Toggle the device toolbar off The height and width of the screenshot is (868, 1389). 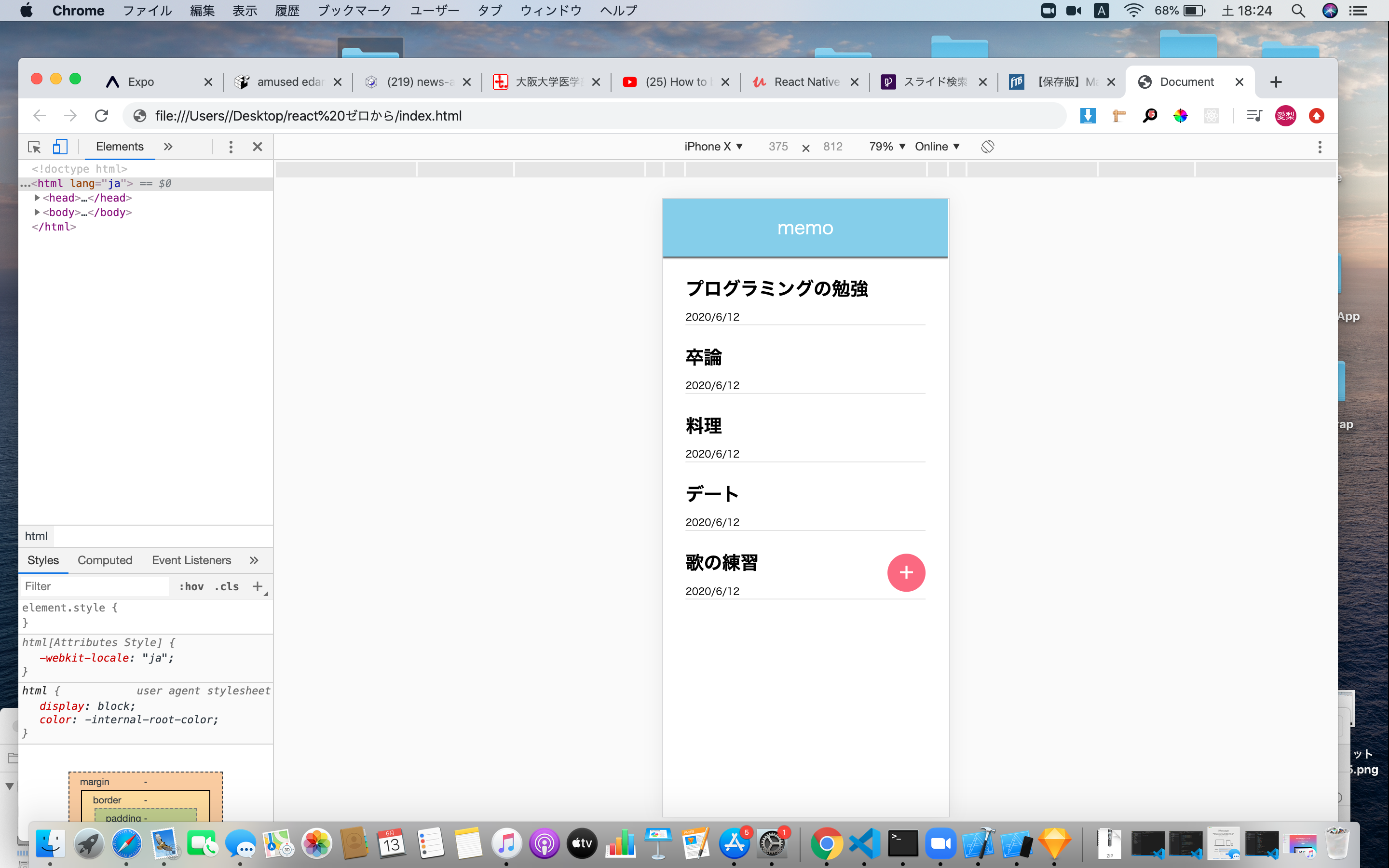tap(60, 147)
